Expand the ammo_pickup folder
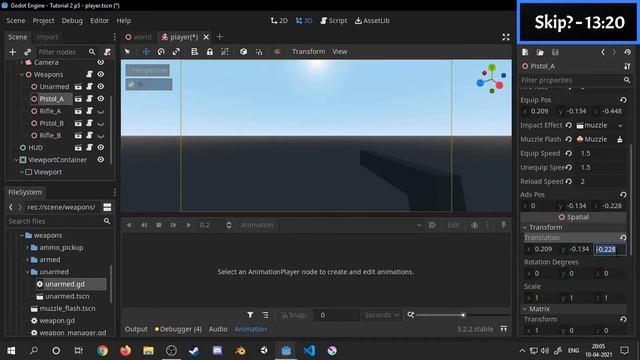Image resolution: width=640 pixels, height=360 pixels. [27, 248]
